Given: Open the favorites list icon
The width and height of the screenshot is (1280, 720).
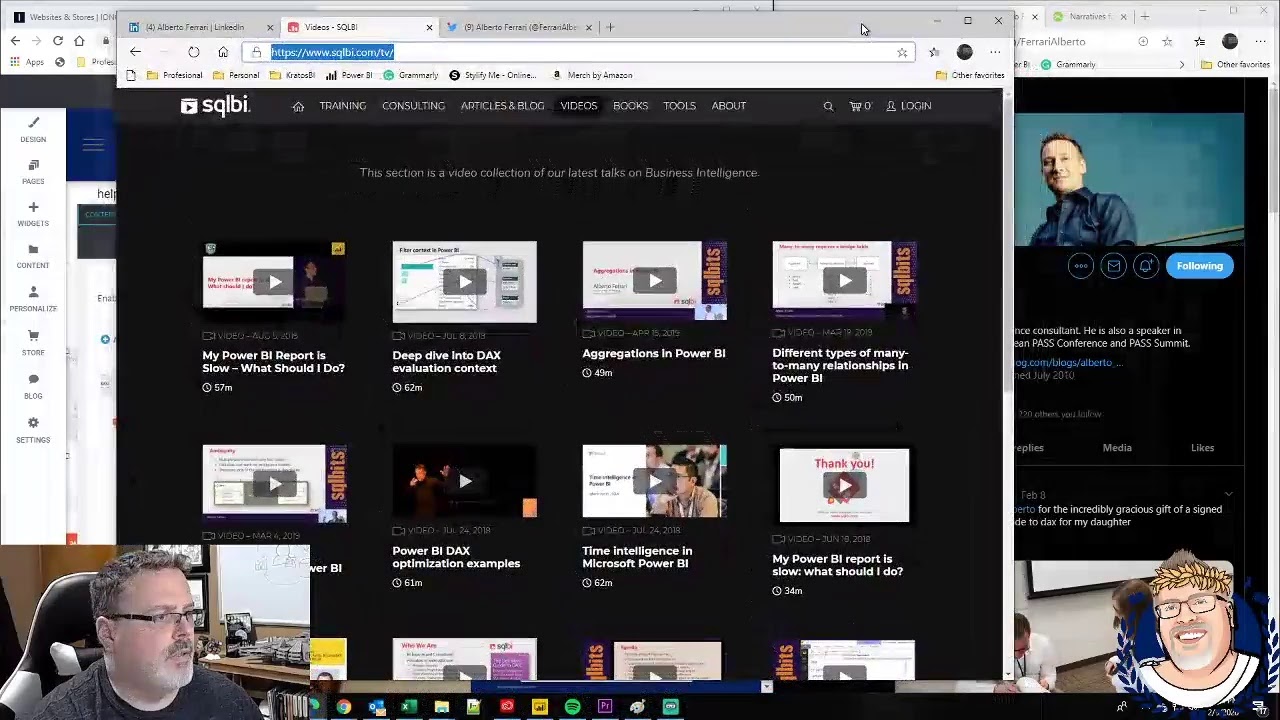Looking at the screenshot, I should coord(934,52).
